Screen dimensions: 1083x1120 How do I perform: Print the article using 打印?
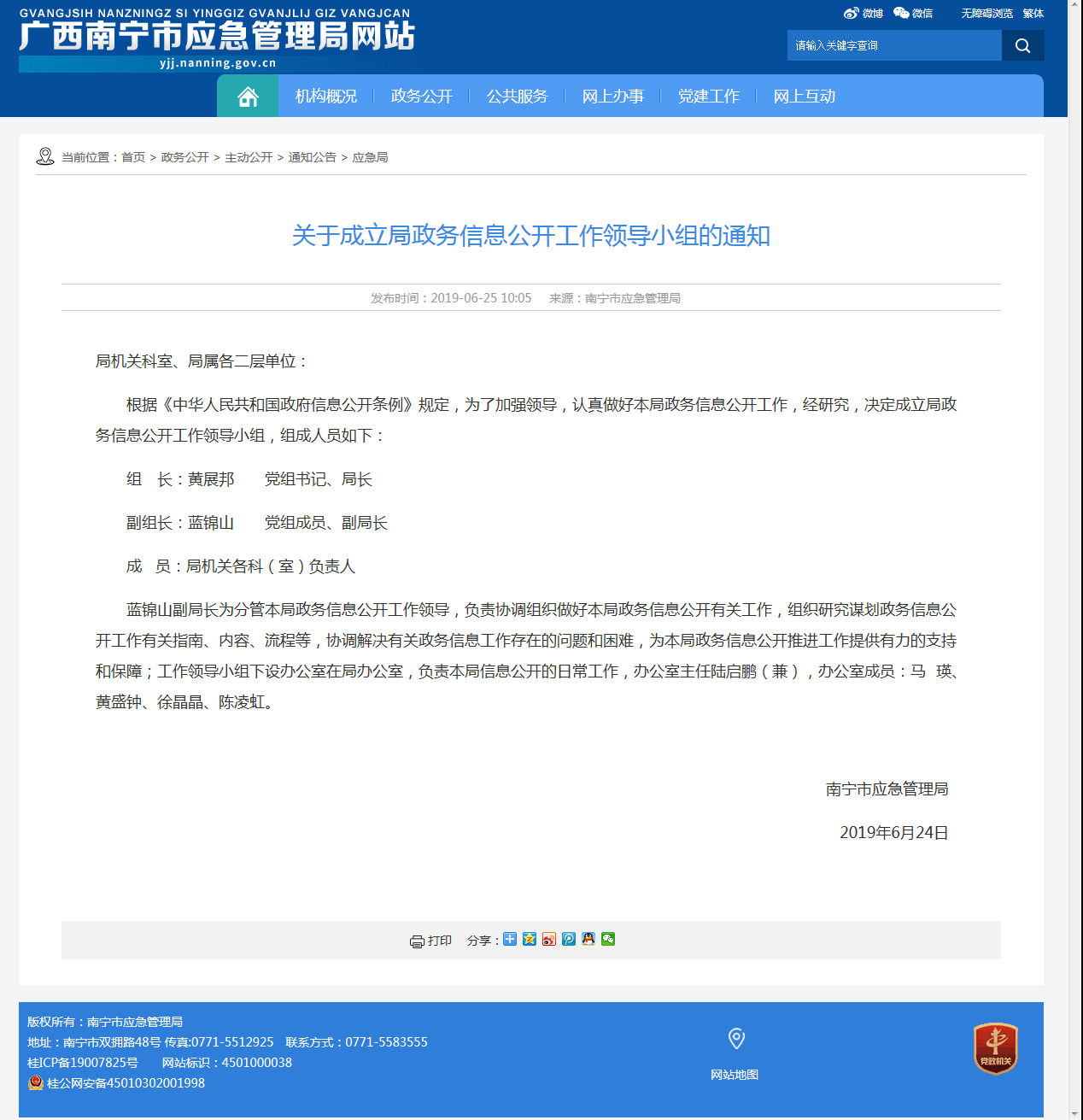(x=430, y=941)
